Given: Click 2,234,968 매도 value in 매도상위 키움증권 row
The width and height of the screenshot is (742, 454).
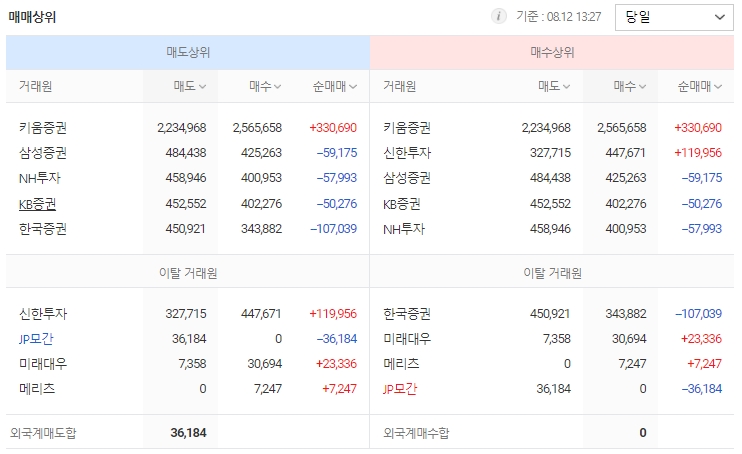Looking at the screenshot, I should tap(182, 128).
